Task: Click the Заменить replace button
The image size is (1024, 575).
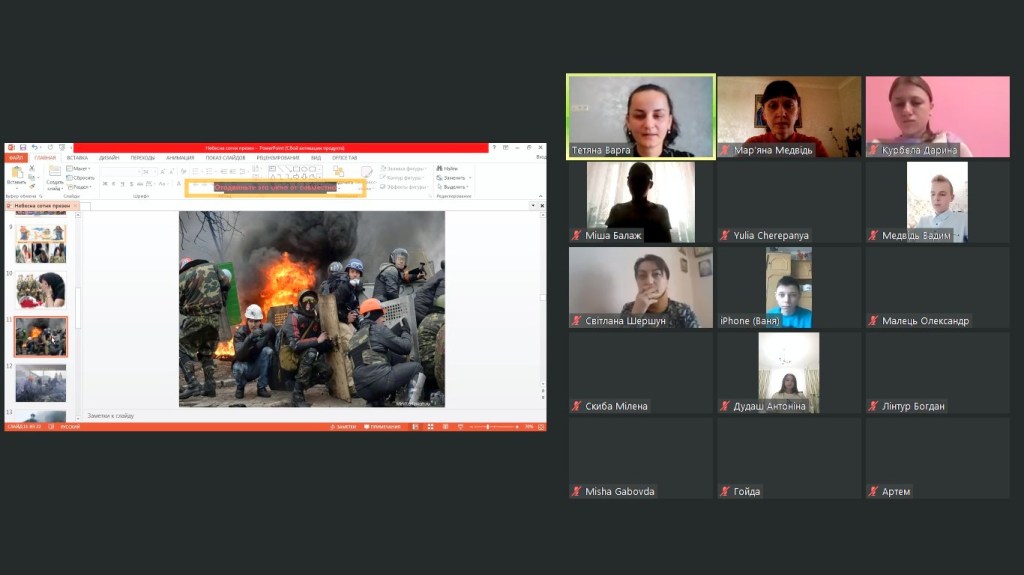Action: 454,178
